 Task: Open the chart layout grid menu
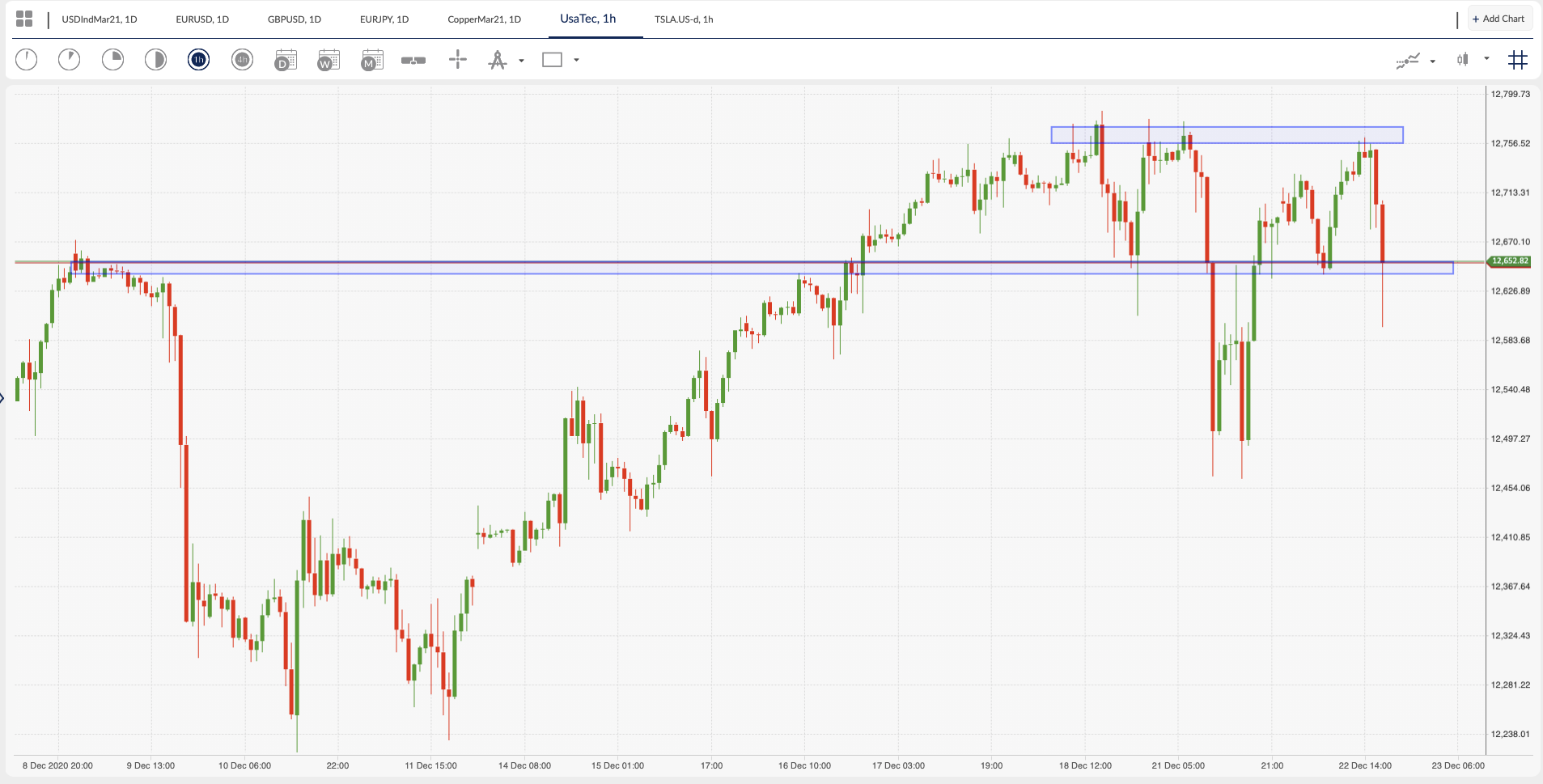point(24,19)
